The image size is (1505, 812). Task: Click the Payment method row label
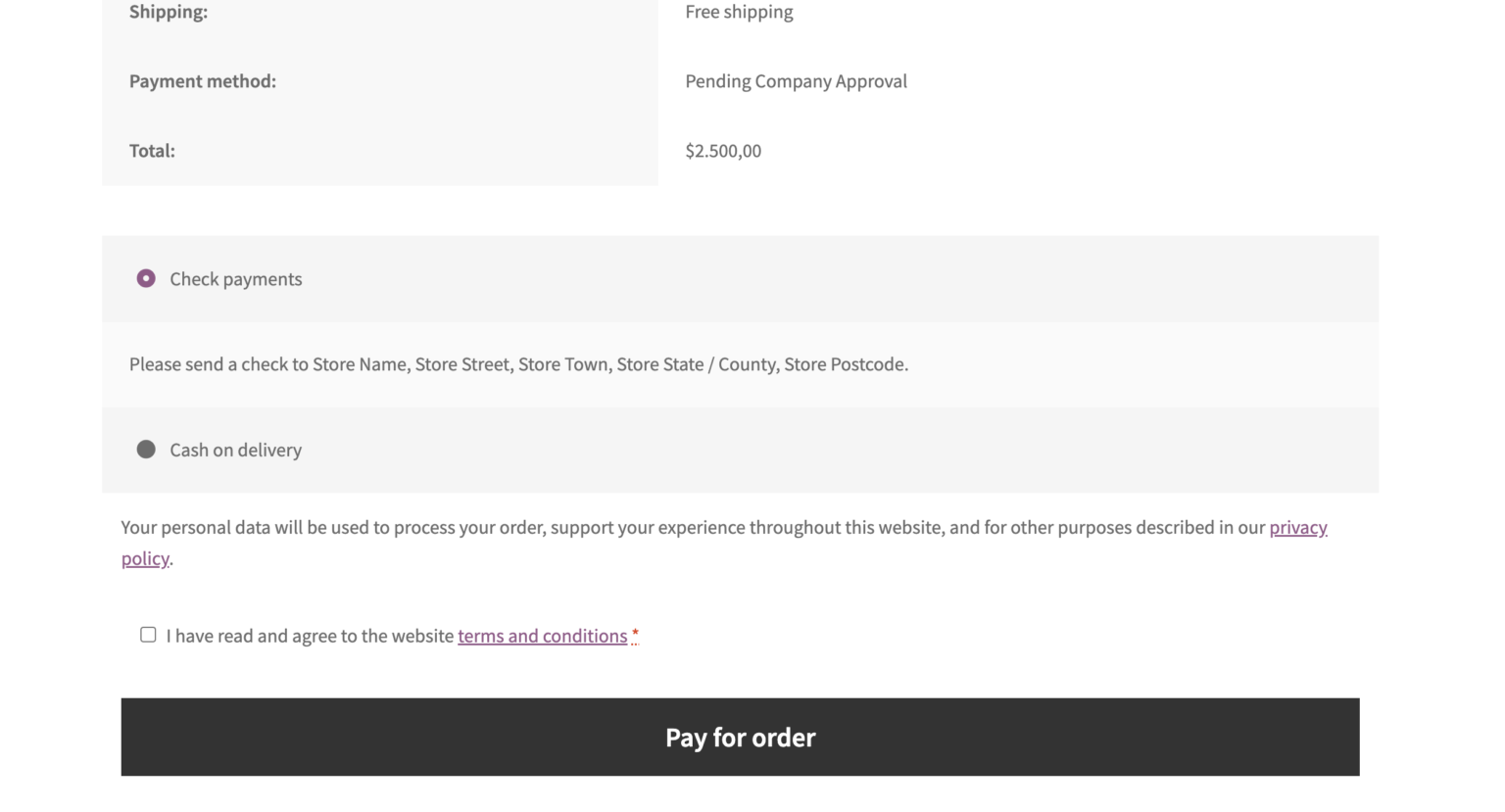click(x=202, y=80)
